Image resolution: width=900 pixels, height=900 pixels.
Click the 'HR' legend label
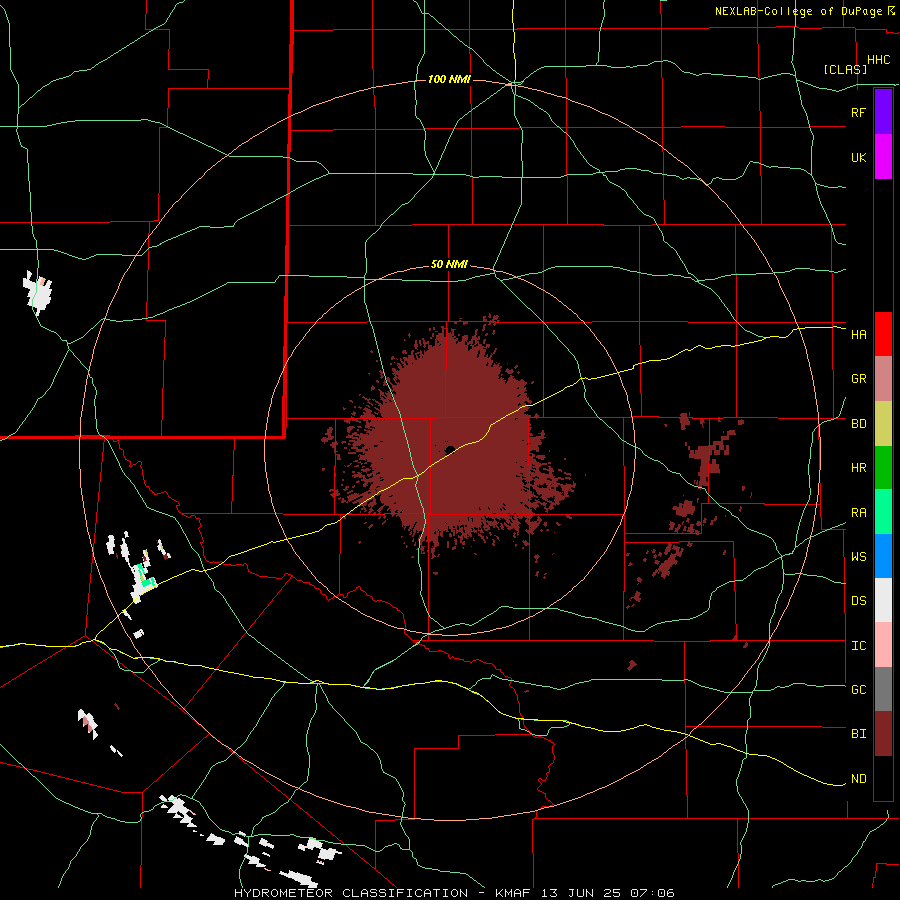858,468
